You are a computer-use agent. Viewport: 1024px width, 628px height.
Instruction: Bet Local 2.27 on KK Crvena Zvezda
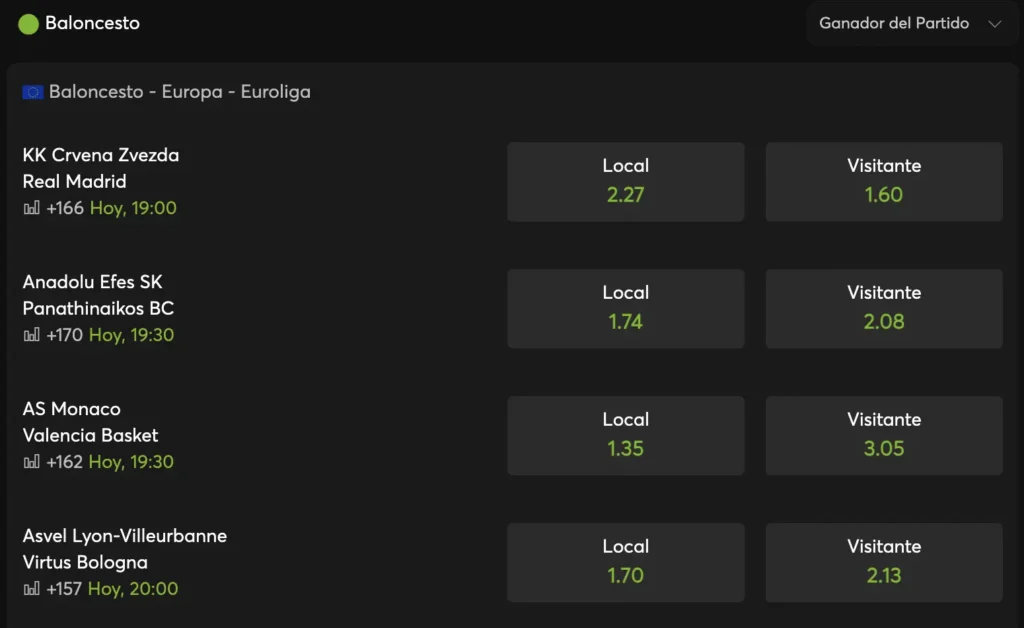(x=625, y=181)
